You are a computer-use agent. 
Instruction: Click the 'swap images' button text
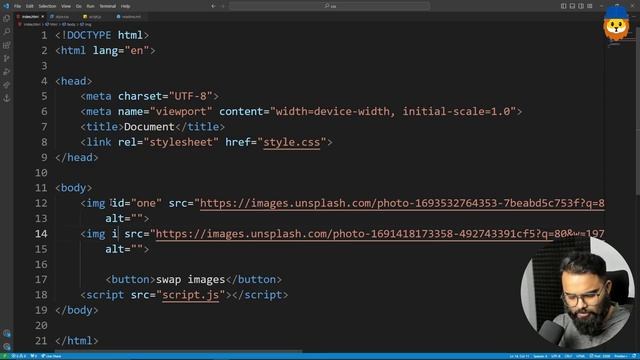tap(190, 280)
